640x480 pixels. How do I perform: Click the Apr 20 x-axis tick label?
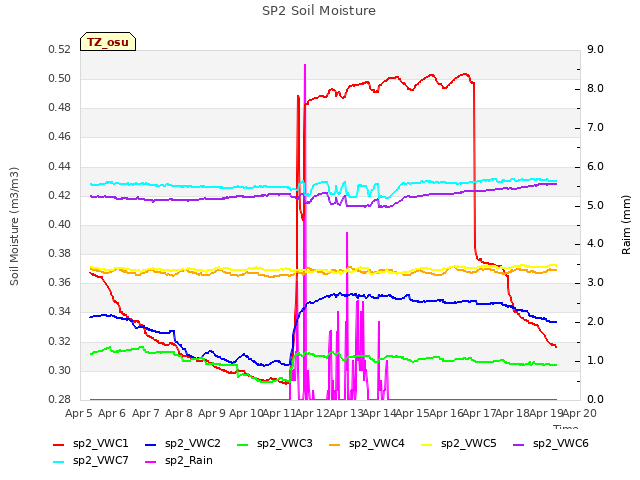pos(580,413)
